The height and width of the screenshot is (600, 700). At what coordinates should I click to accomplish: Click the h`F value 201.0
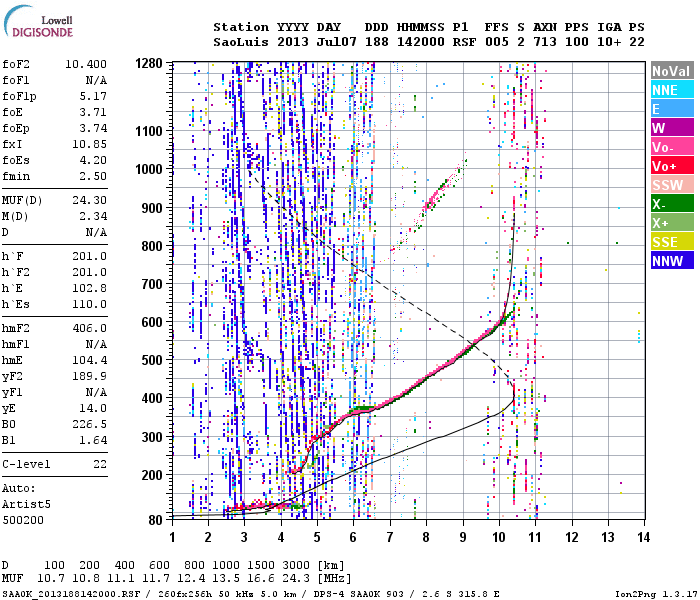pos(90,256)
